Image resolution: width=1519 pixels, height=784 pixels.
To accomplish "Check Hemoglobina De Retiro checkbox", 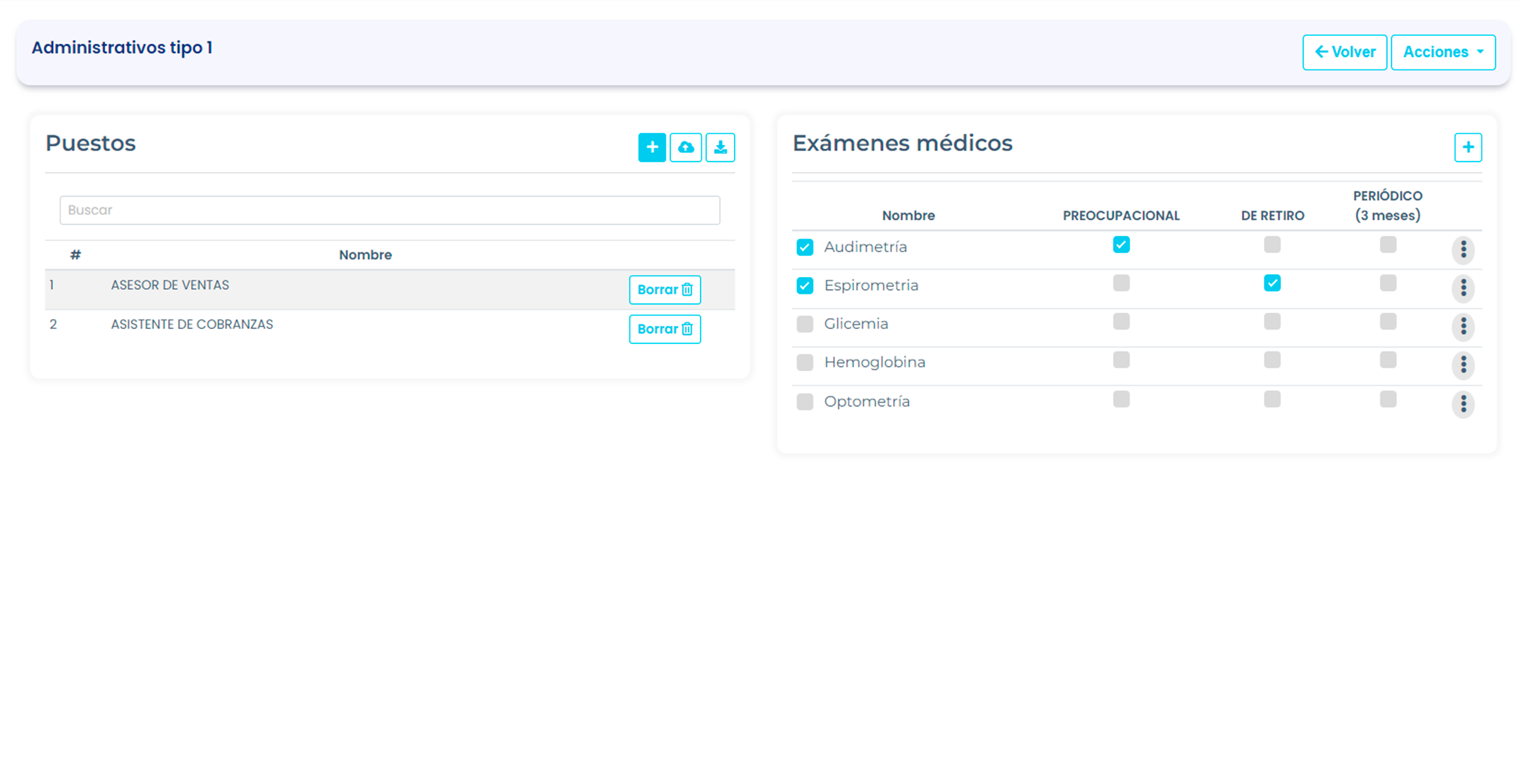I will (1272, 360).
